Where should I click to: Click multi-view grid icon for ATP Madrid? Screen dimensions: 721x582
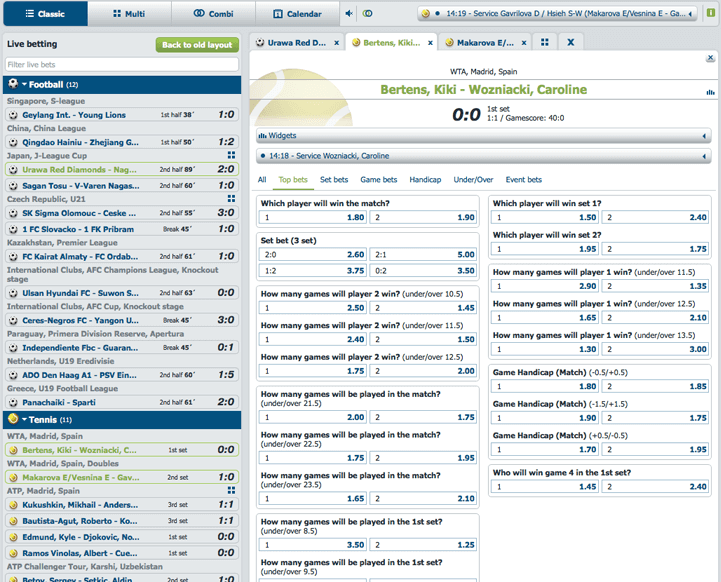(231, 491)
